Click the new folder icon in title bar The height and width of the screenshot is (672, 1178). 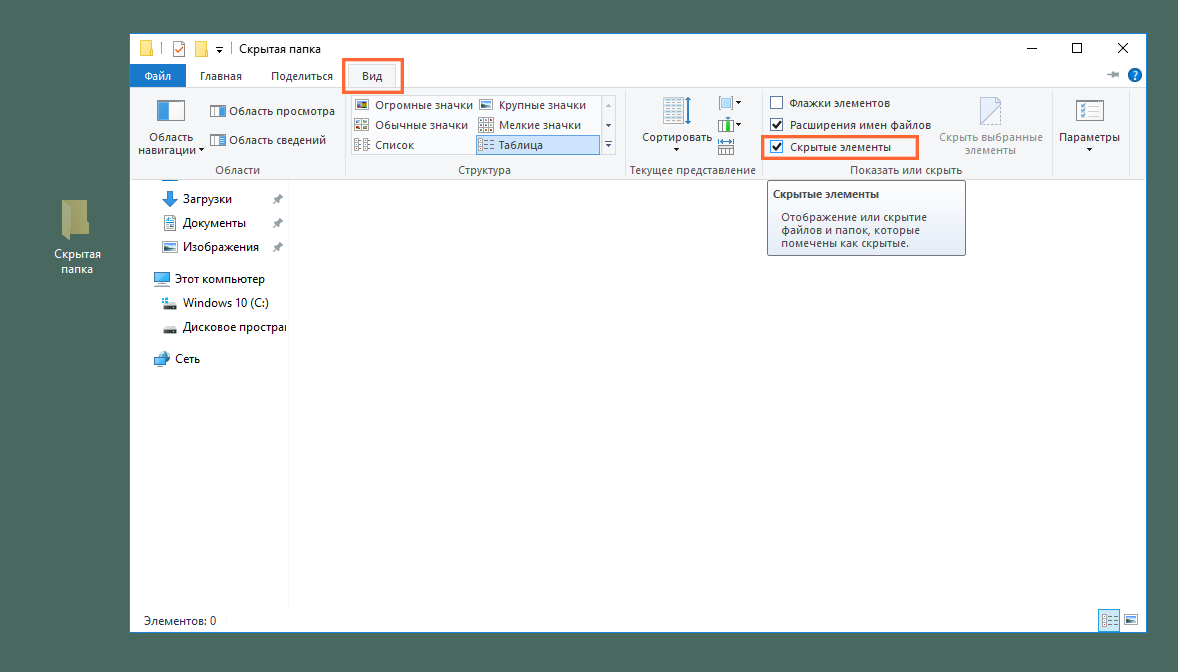201,49
